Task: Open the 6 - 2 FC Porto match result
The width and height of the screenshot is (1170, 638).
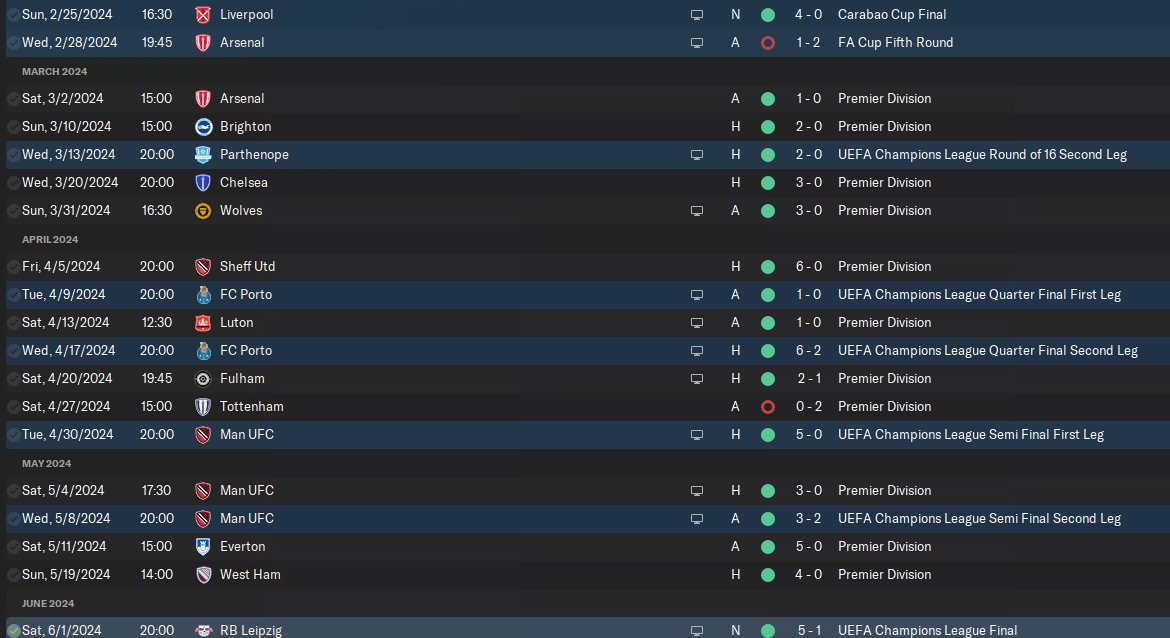Action: pos(809,351)
